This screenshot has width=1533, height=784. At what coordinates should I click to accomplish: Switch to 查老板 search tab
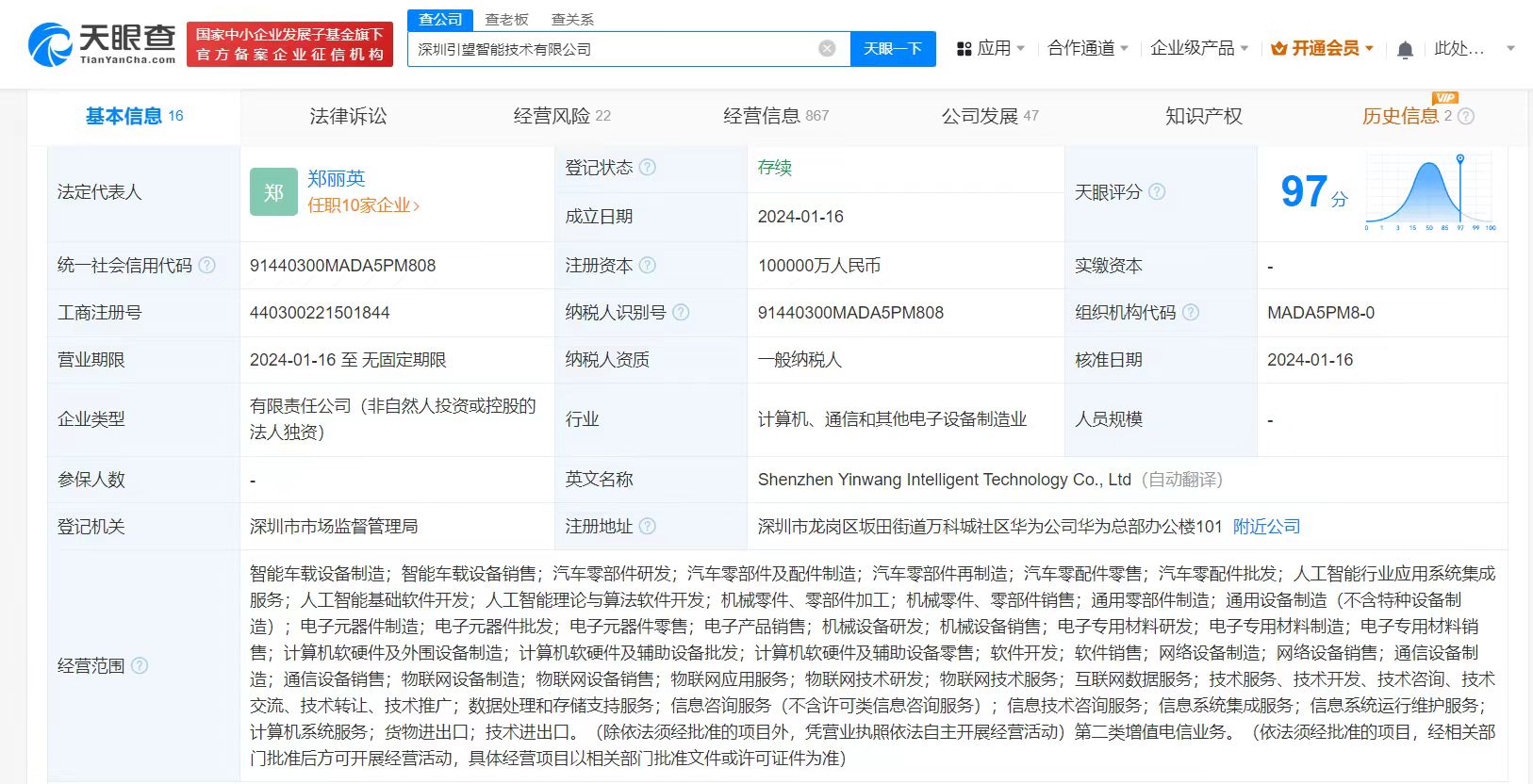(506, 20)
